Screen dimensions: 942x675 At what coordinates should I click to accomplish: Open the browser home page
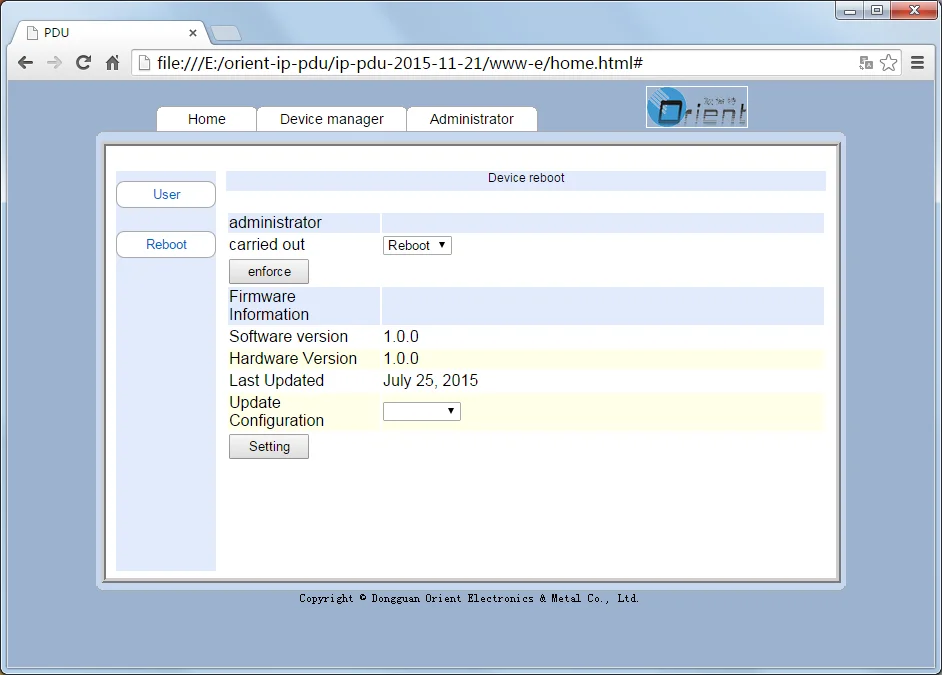tap(112, 62)
